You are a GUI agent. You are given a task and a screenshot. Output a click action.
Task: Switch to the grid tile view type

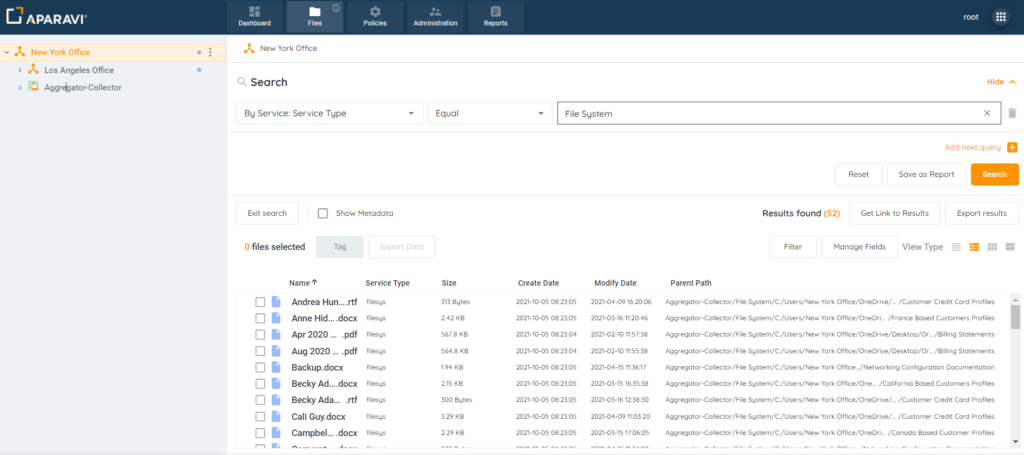point(992,246)
